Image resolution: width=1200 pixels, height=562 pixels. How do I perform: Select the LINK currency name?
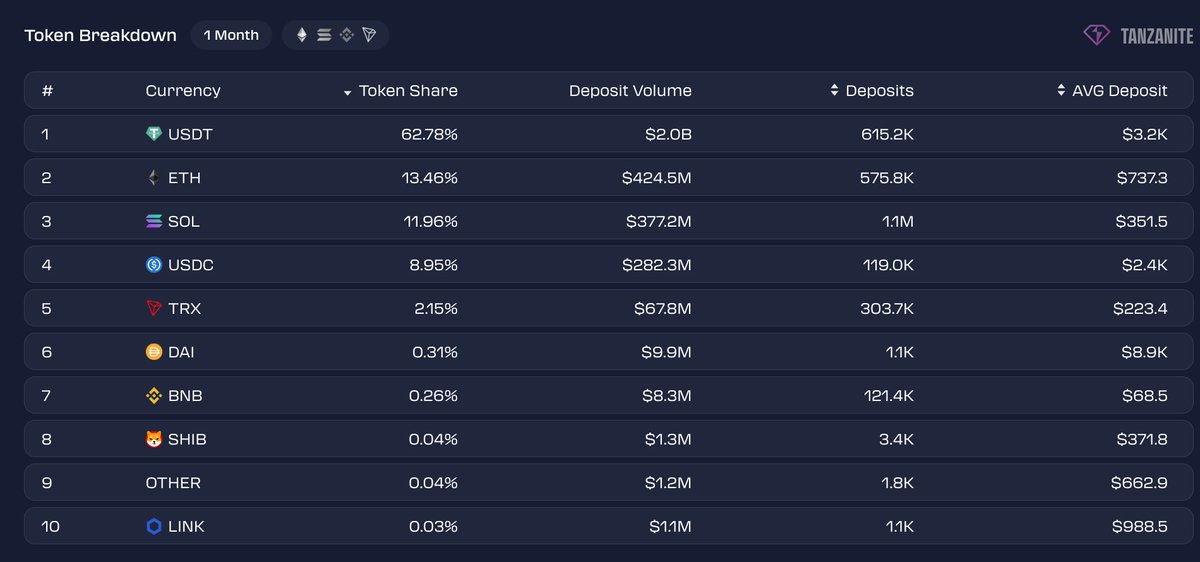(x=186, y=526)
